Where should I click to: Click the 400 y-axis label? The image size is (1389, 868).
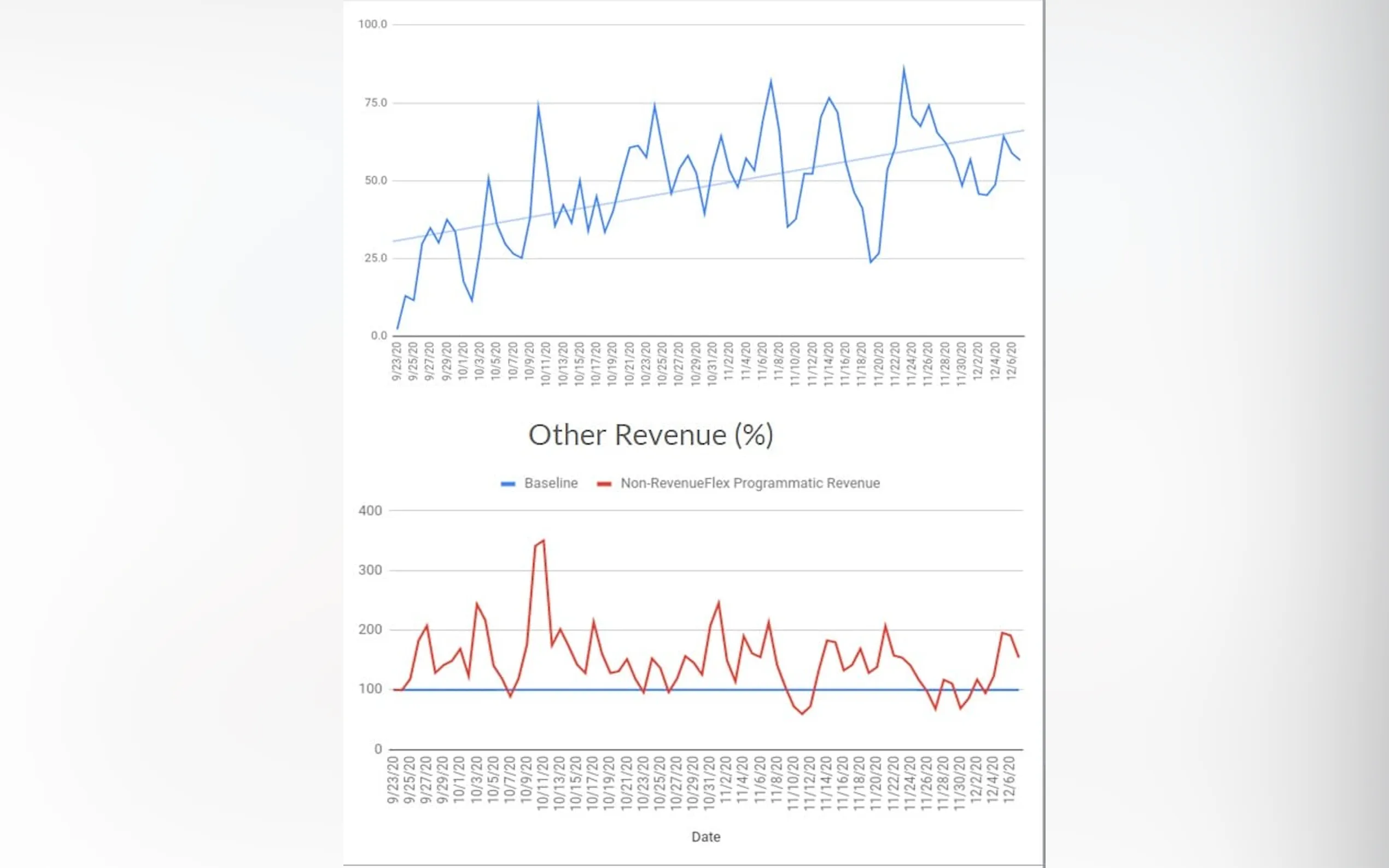tap(370, 511)
